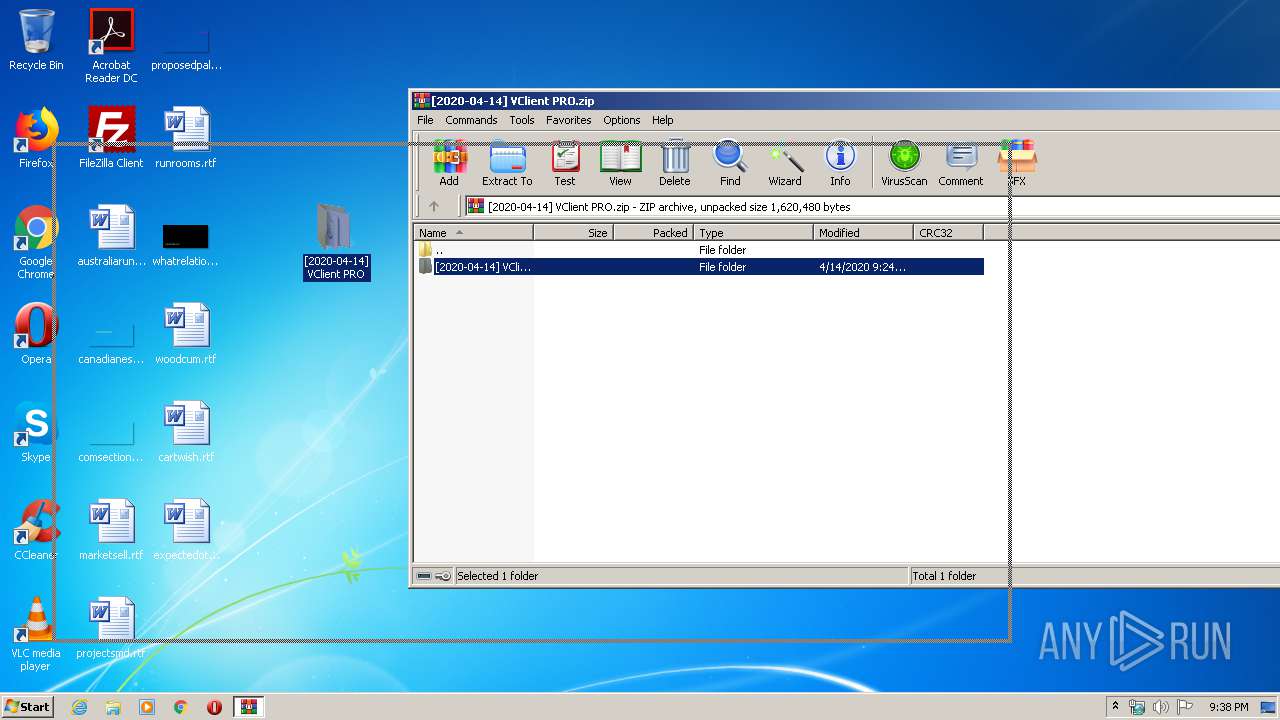The height and width of the screenshot is (720, 1280).
Task: Click the SFX toolbar icon
Action: 1017,164
